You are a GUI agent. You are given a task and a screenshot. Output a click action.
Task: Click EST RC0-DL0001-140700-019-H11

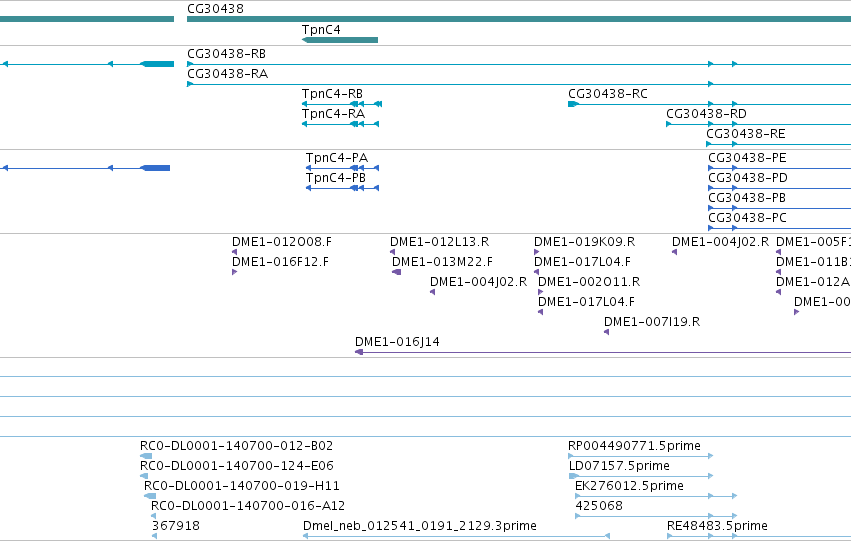[150, 496]
